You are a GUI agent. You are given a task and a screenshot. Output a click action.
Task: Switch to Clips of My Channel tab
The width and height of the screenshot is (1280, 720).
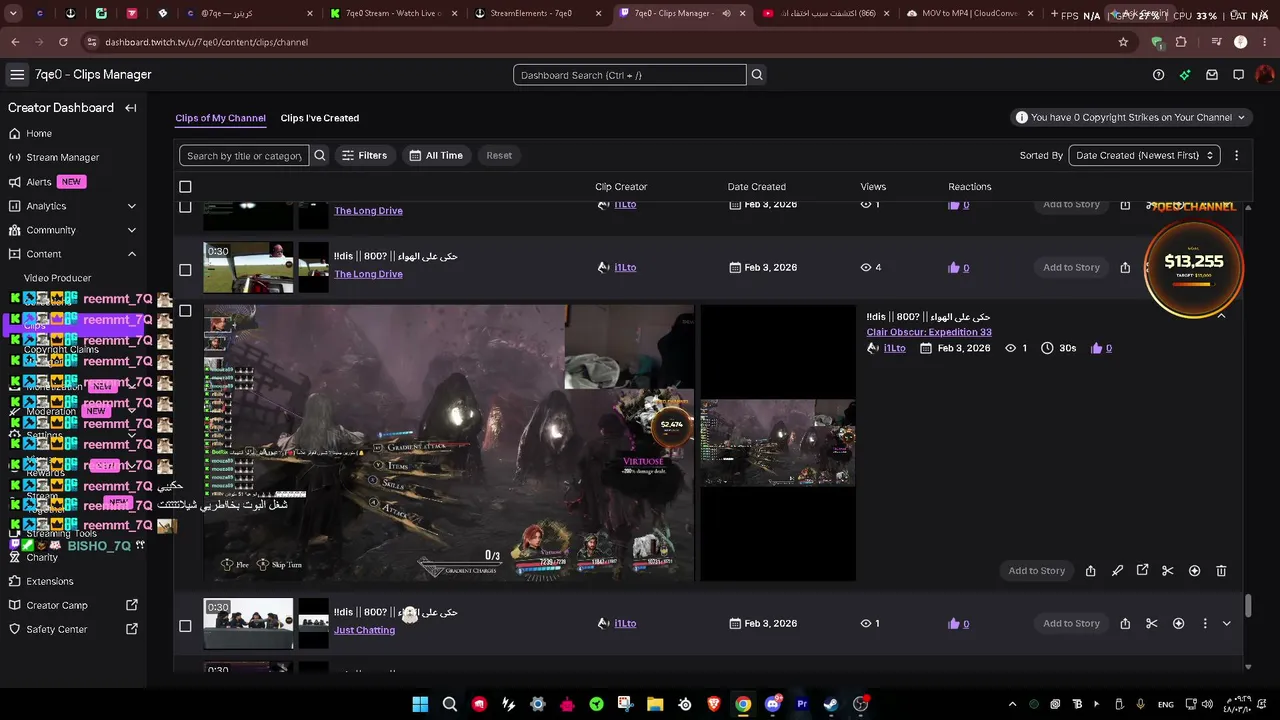tap(220, 118)
